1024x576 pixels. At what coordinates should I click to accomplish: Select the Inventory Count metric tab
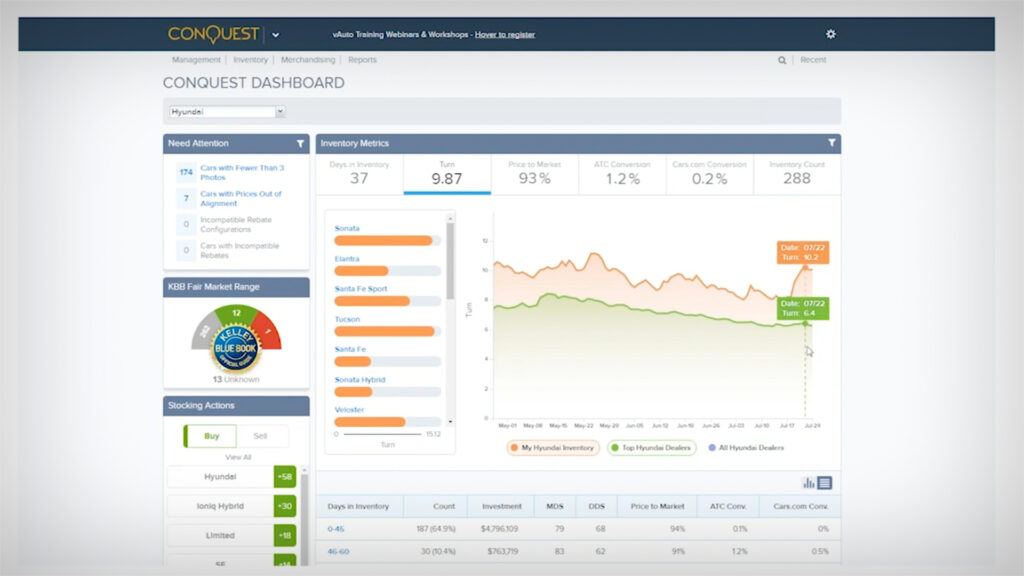point(797,174)
